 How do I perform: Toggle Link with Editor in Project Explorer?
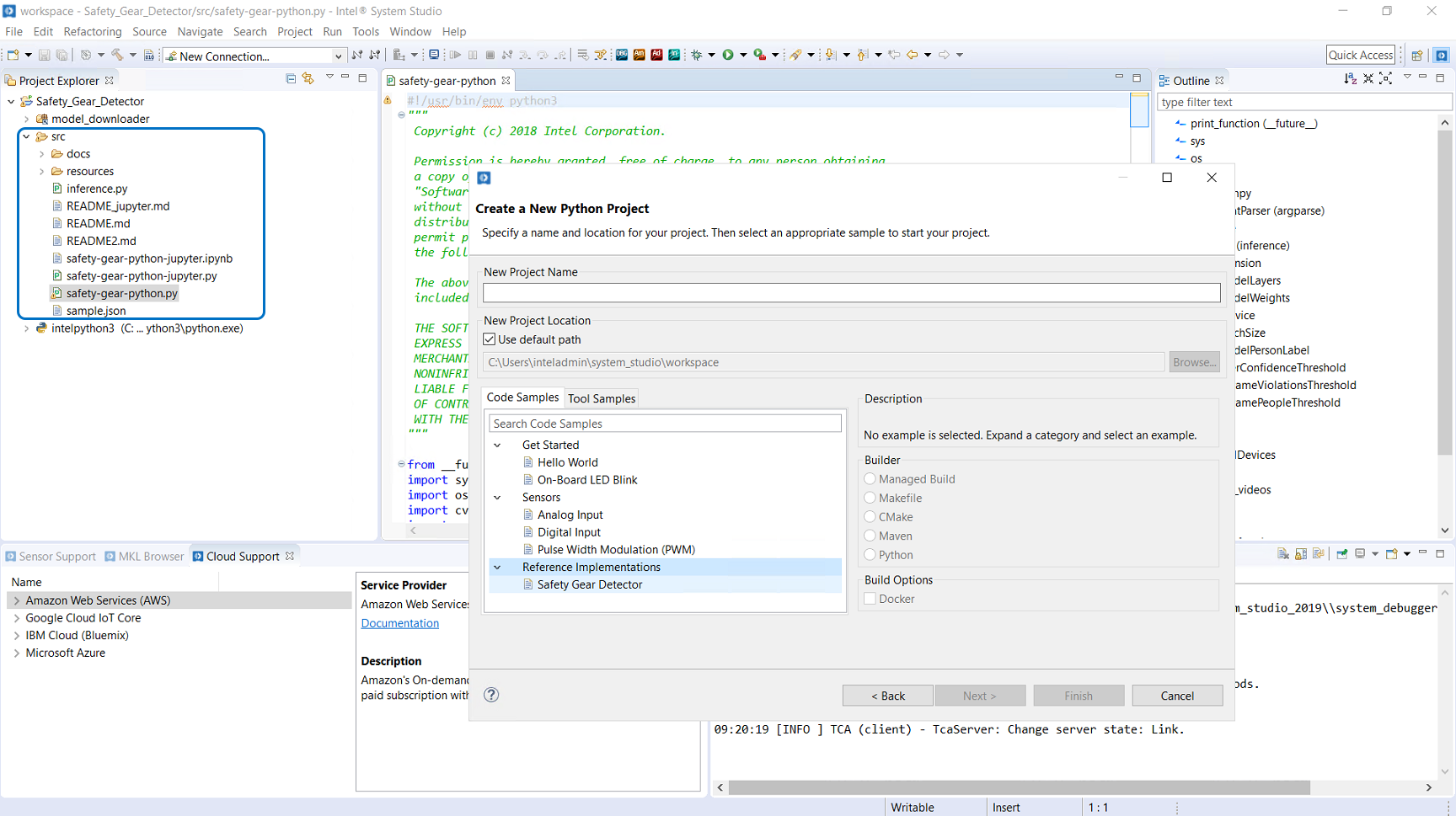(x=308, y=78)
